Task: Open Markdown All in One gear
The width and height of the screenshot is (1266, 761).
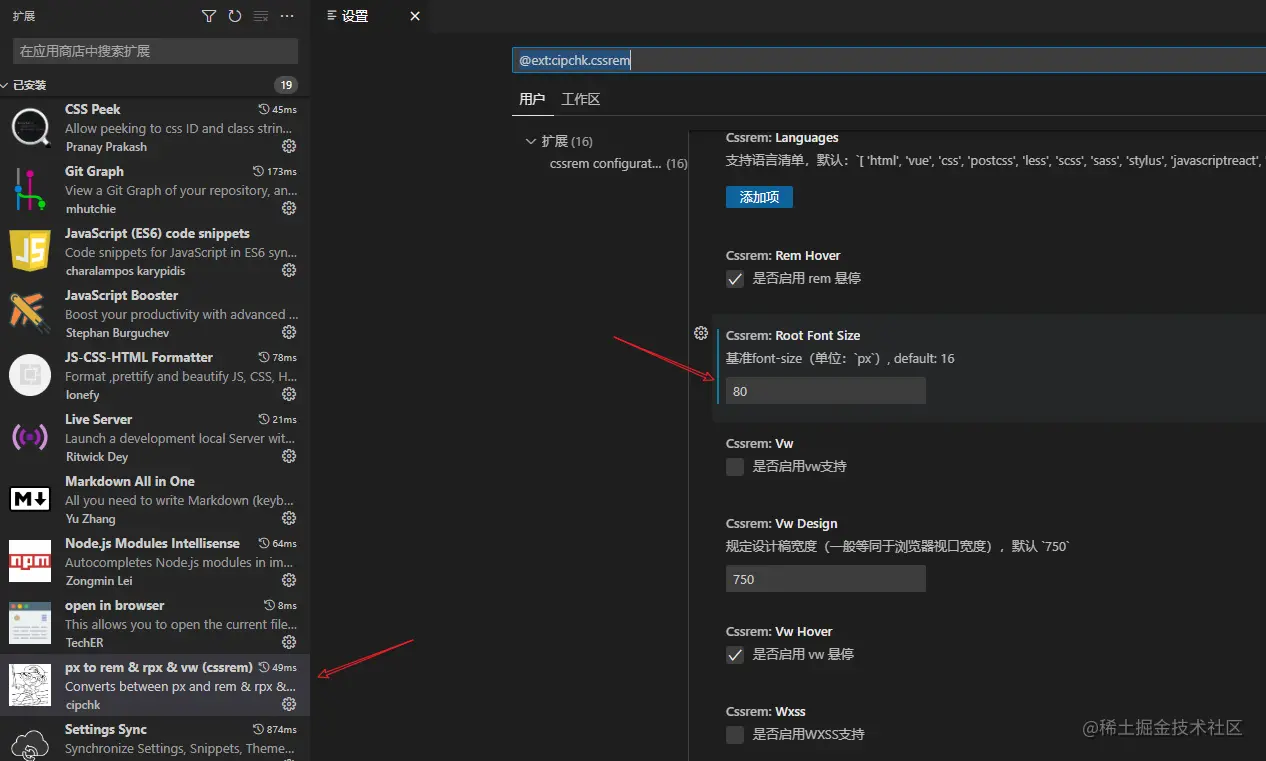Action: coord(289,518)
